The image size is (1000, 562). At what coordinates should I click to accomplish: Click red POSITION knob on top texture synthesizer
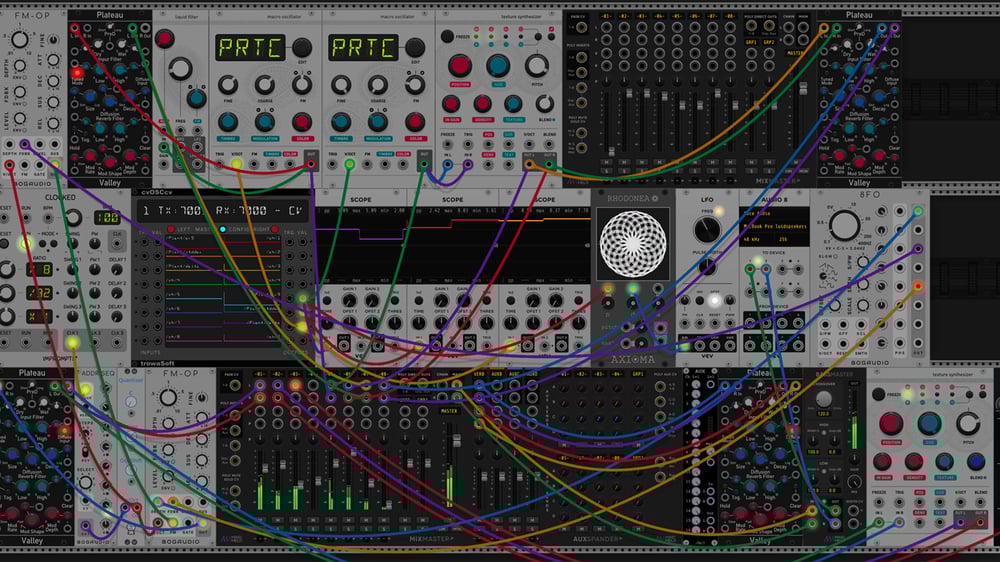click(x=459, y=66)
